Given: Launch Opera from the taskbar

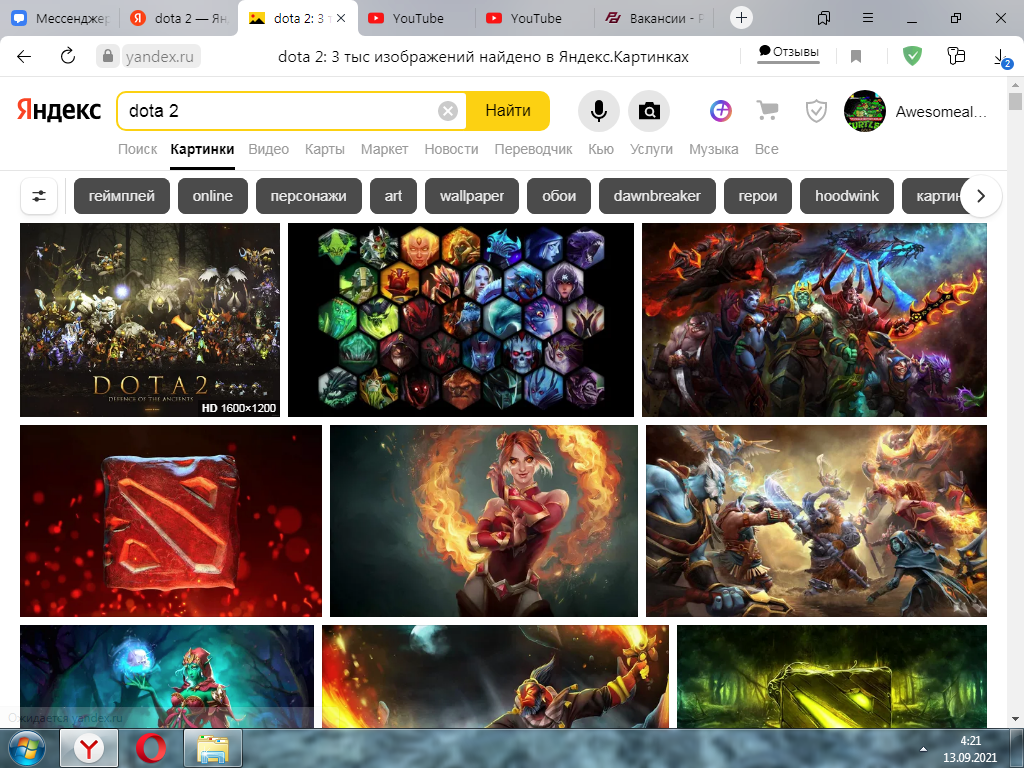Looking at the screenshot, I should 151,748.
